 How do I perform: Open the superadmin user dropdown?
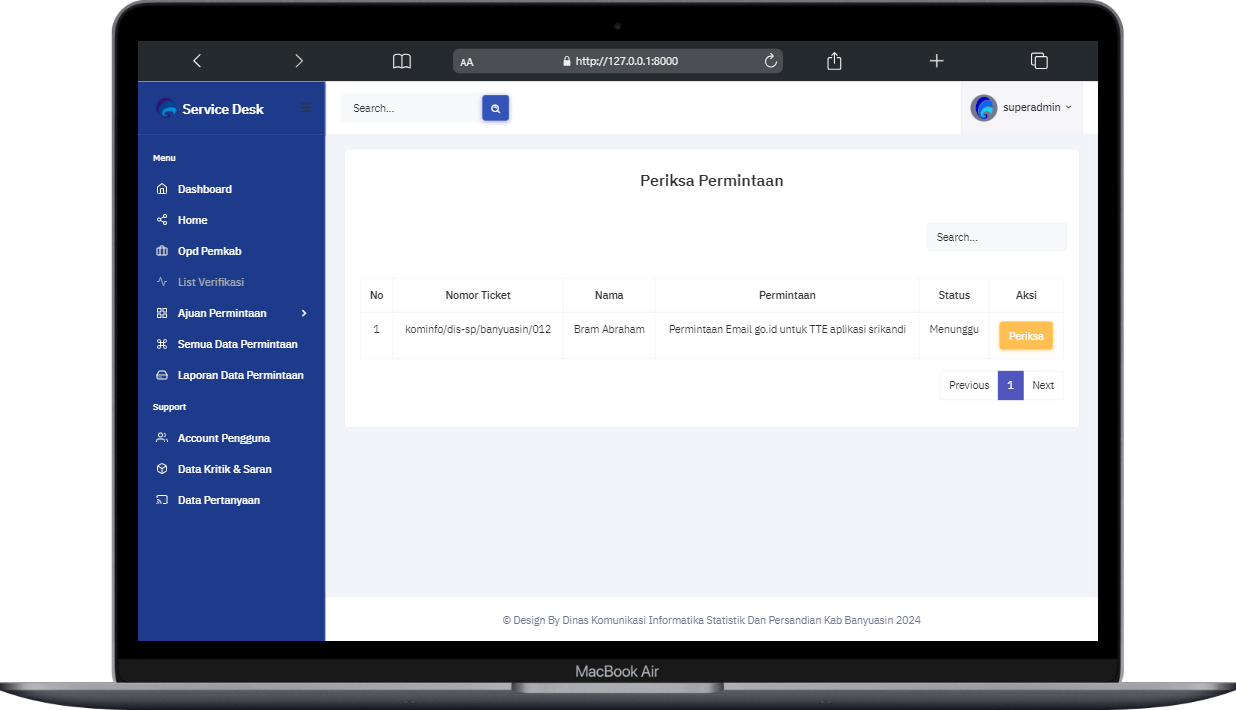(x=1021, y=108)
